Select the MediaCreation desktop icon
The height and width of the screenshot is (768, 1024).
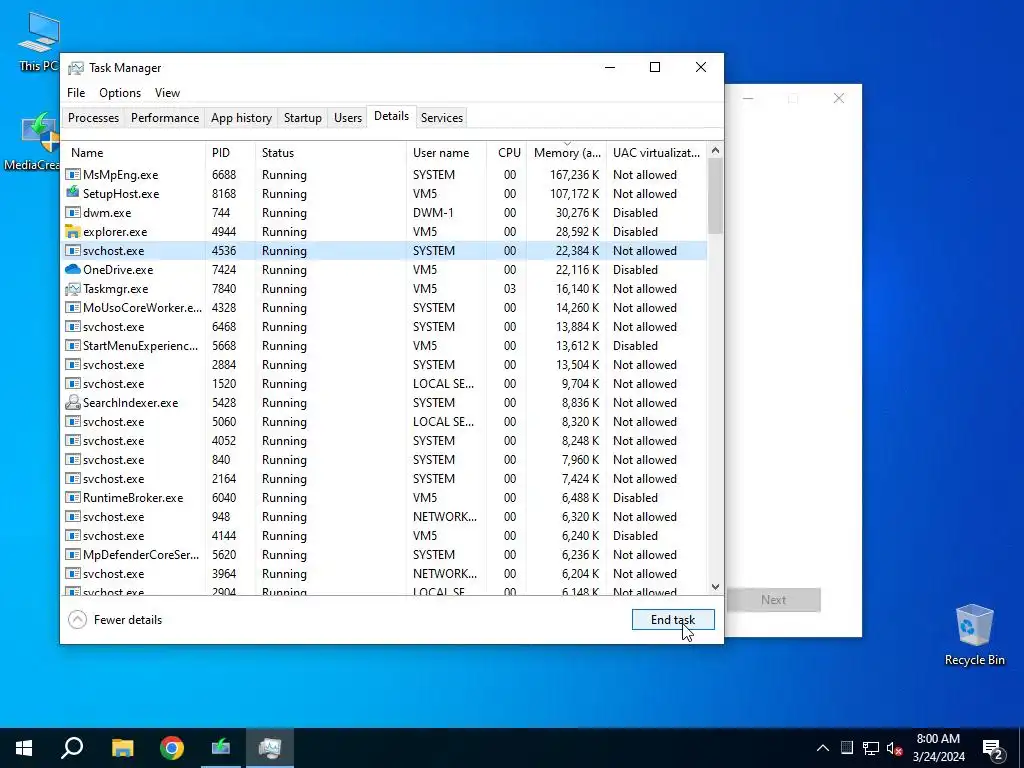pos(33,141)
